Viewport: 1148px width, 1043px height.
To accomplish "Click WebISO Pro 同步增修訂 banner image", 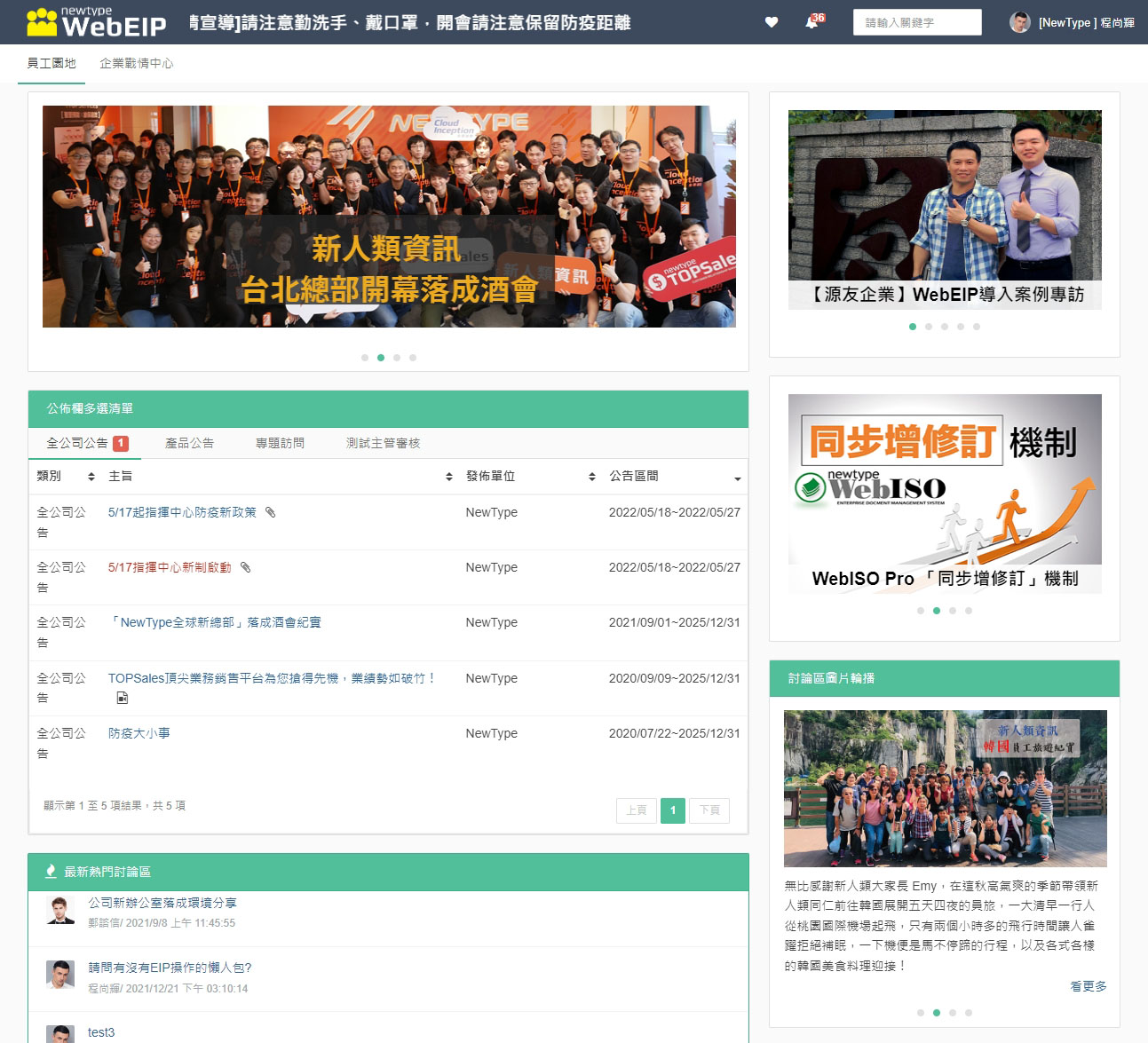I will click(x=945, y=494).
